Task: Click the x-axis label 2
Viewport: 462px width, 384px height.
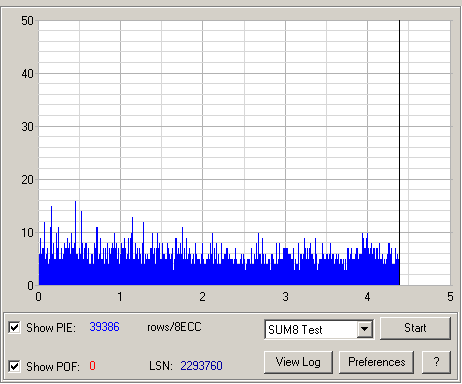Action: (202, 297)
